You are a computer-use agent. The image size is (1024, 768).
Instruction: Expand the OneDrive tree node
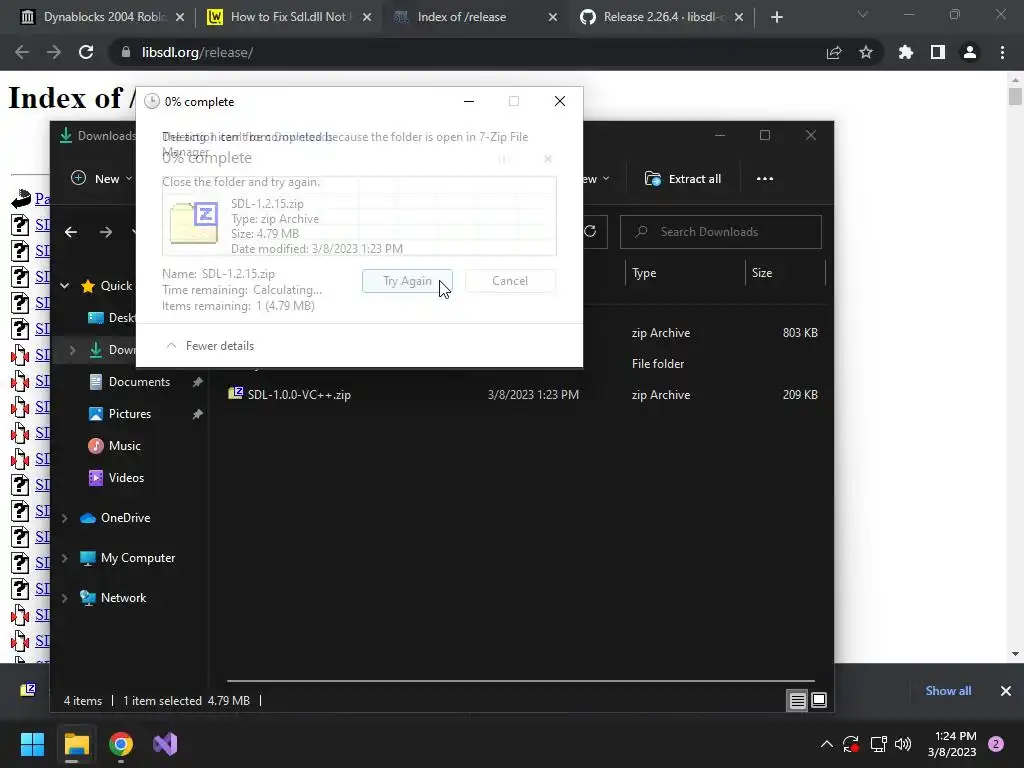tap(65, 518)
